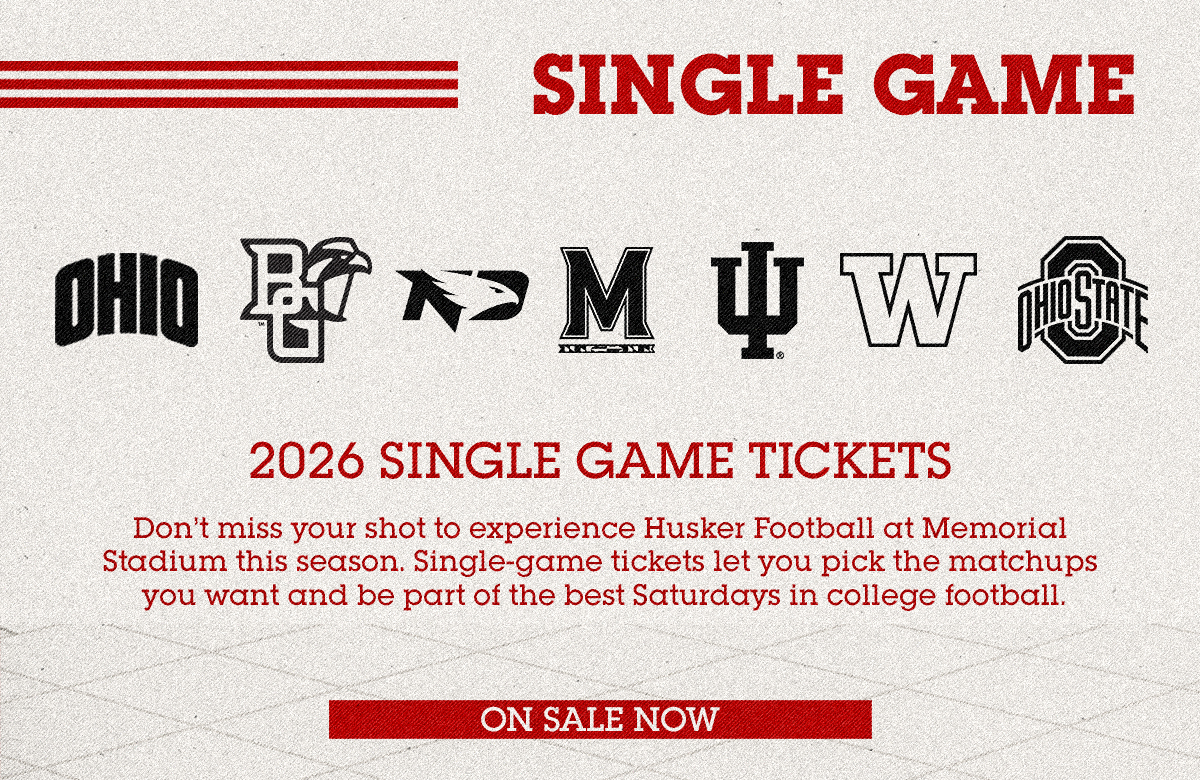Click the top red stripe in the header

point(229,66)
